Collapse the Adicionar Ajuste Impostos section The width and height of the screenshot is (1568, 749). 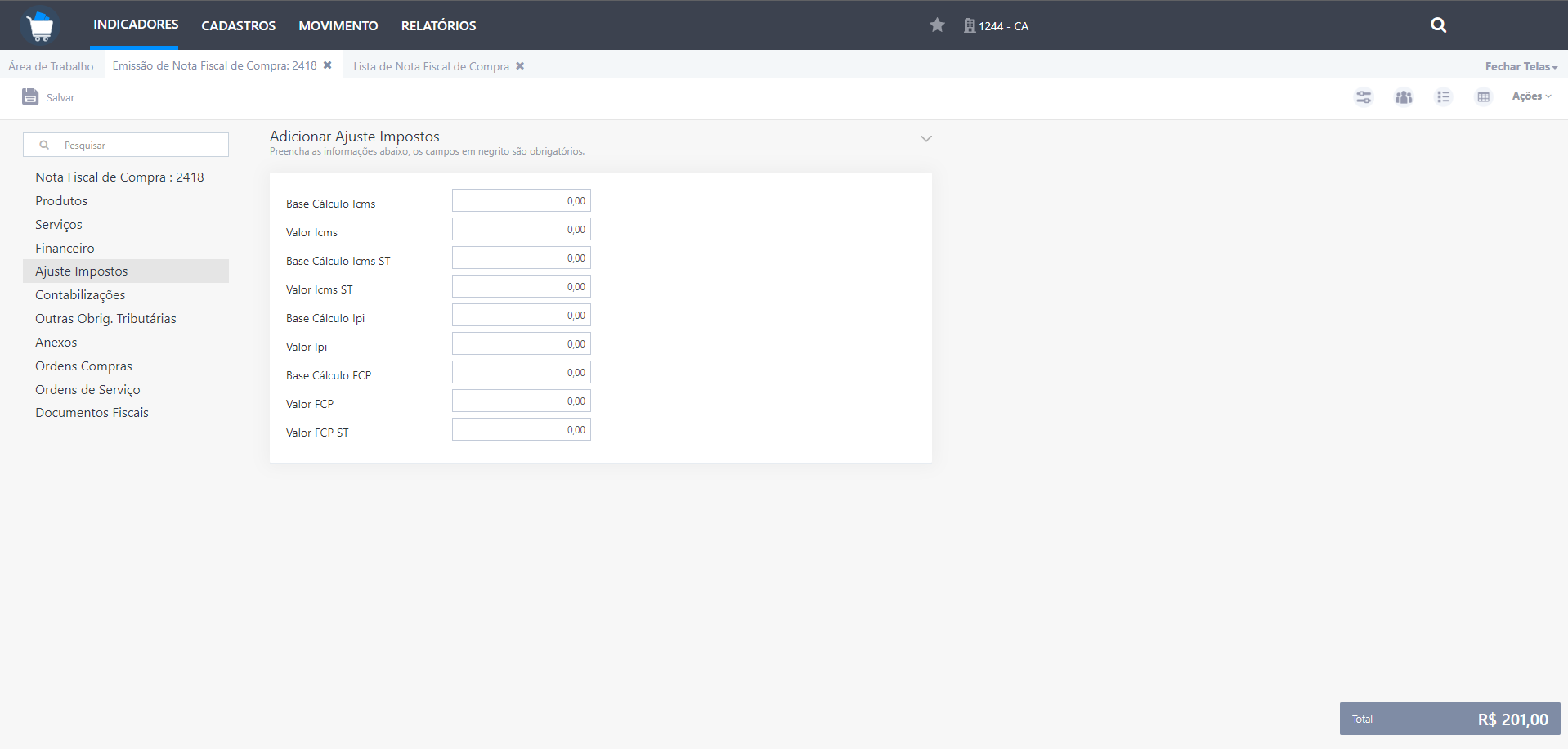click(x=926, y=139)
